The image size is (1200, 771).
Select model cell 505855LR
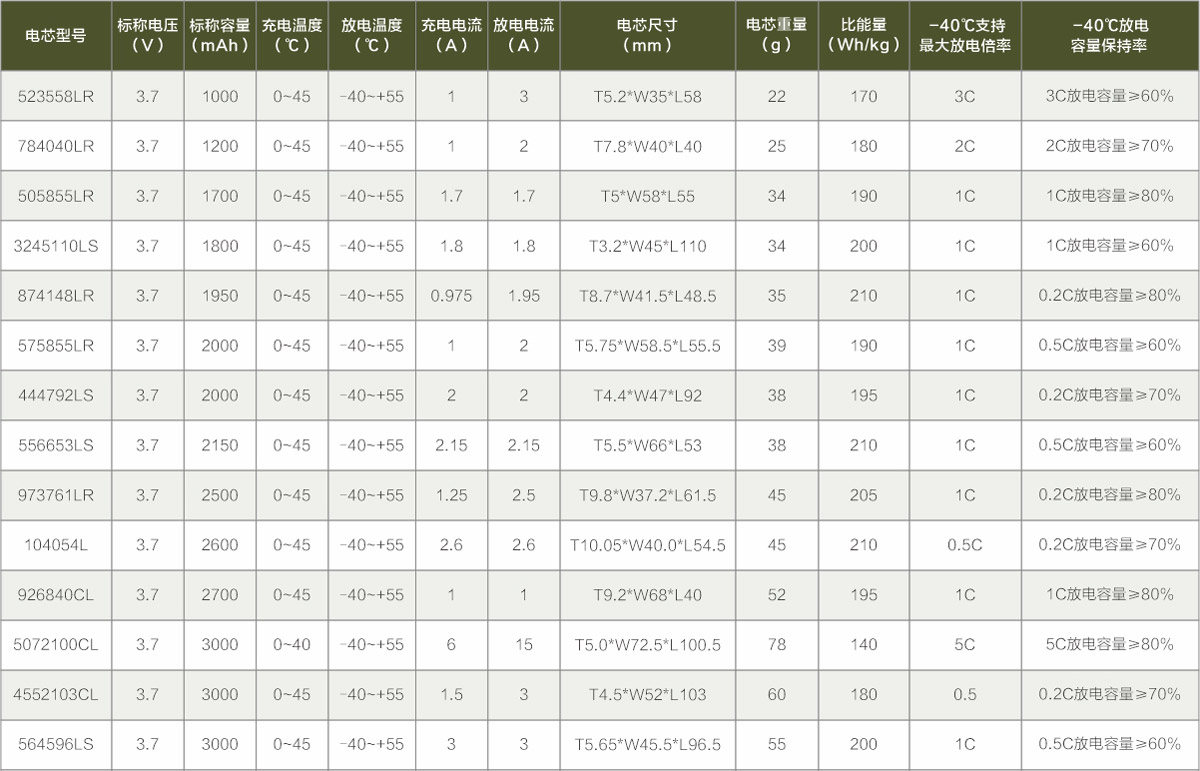pos(56,196)
